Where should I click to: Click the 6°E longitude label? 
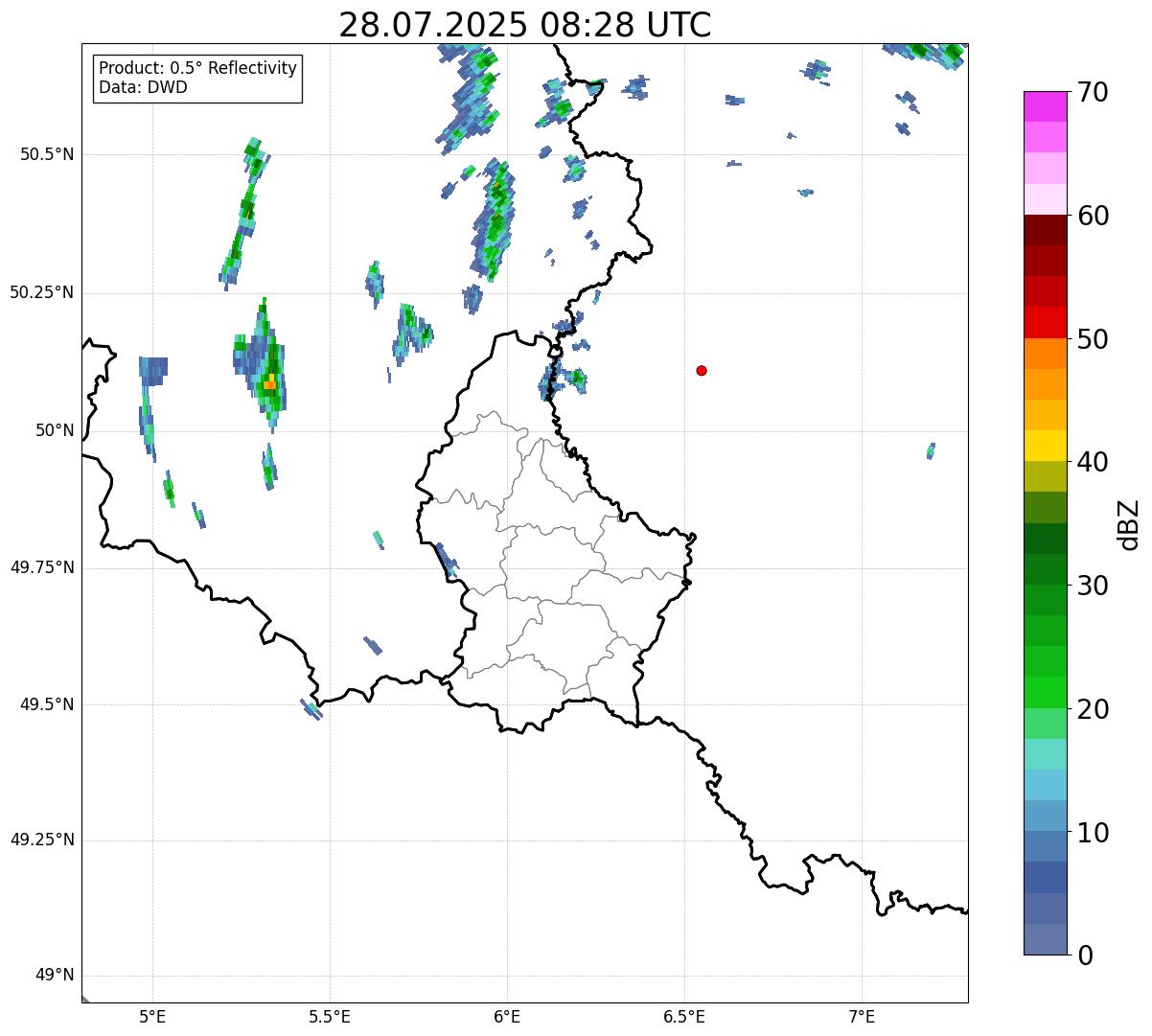507,1016
